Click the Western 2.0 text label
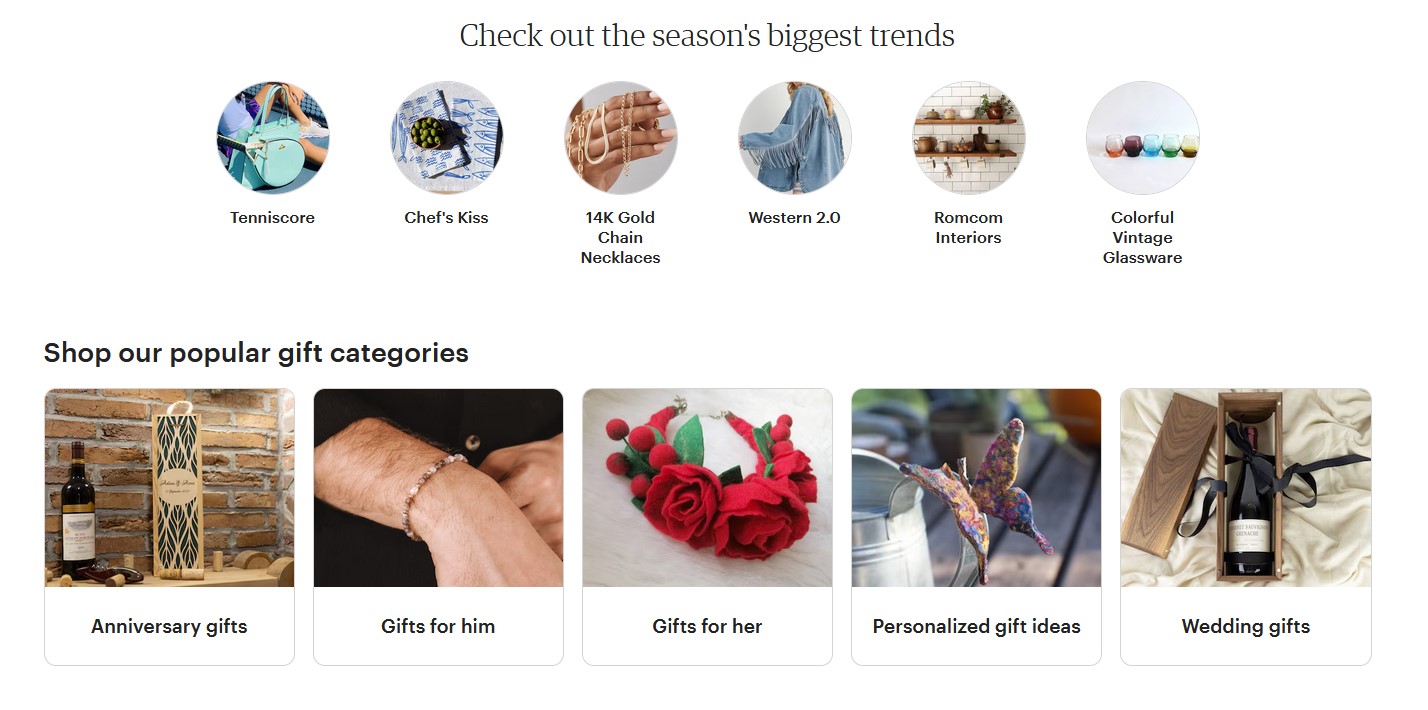1428x710 pixels. coord(794,217)
